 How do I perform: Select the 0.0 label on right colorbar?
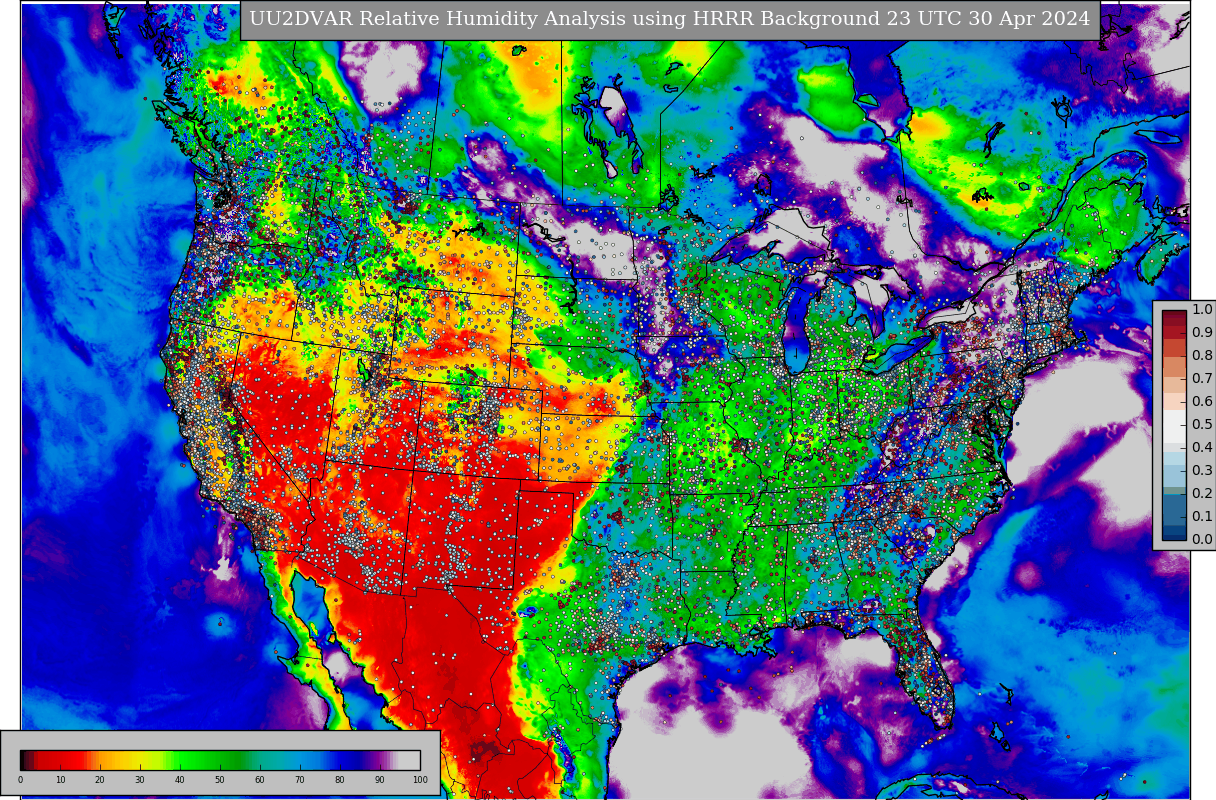click(1202, 540)
